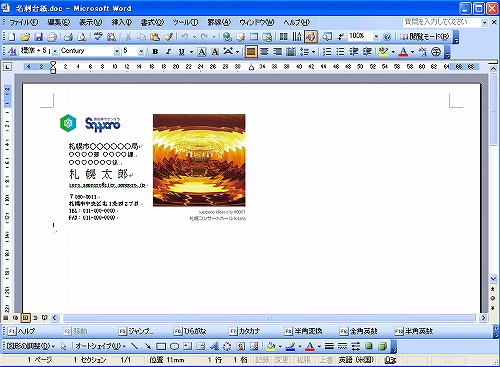
Task: Select the Rectangle drawing tool
Action: point(161,346)
